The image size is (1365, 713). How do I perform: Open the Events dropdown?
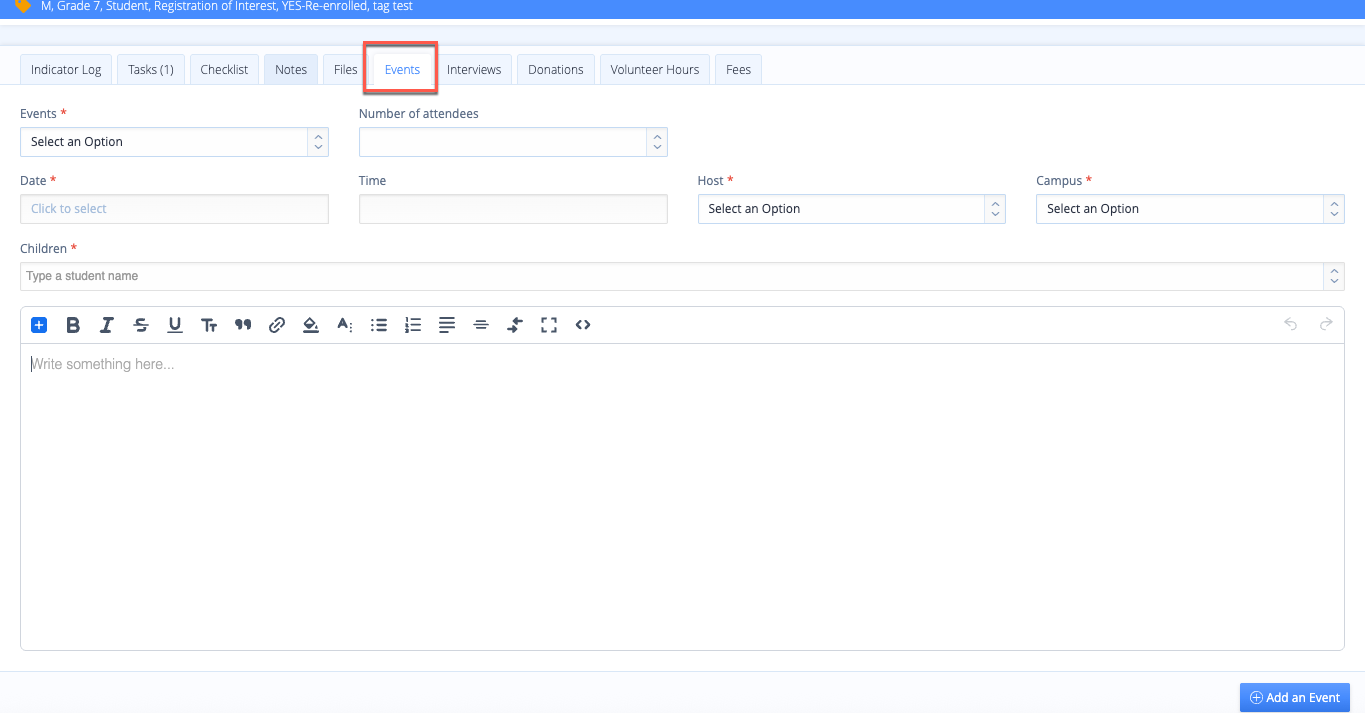coord(174,142)
